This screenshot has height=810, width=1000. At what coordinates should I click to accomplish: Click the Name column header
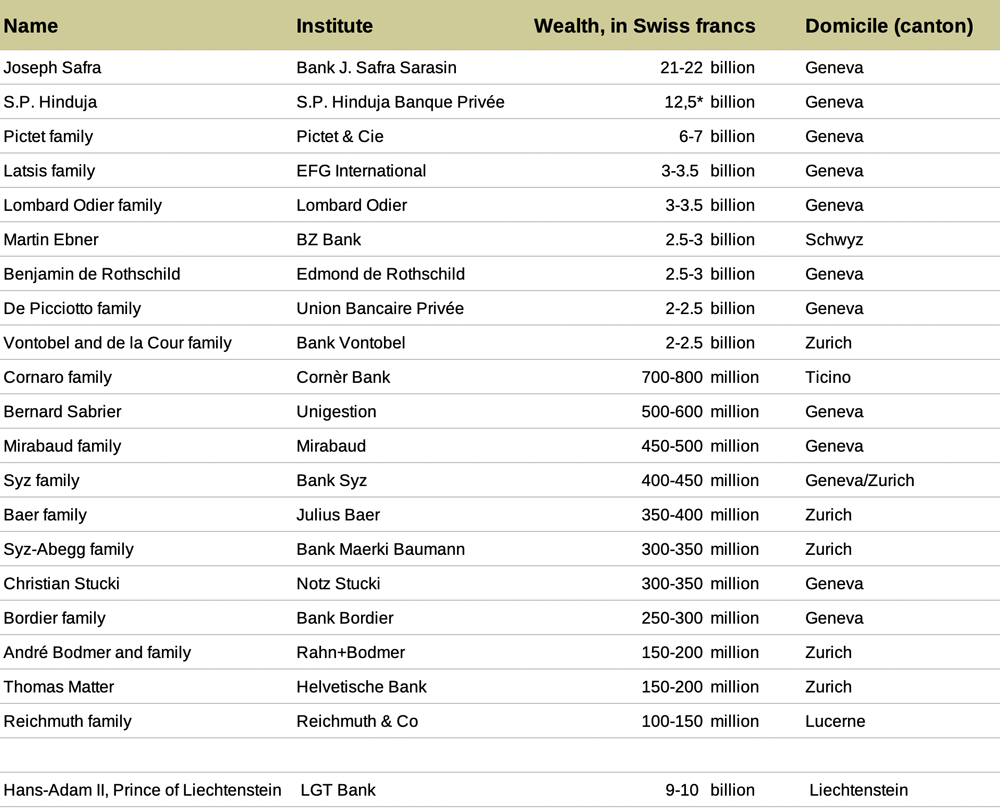pos(31,26)
